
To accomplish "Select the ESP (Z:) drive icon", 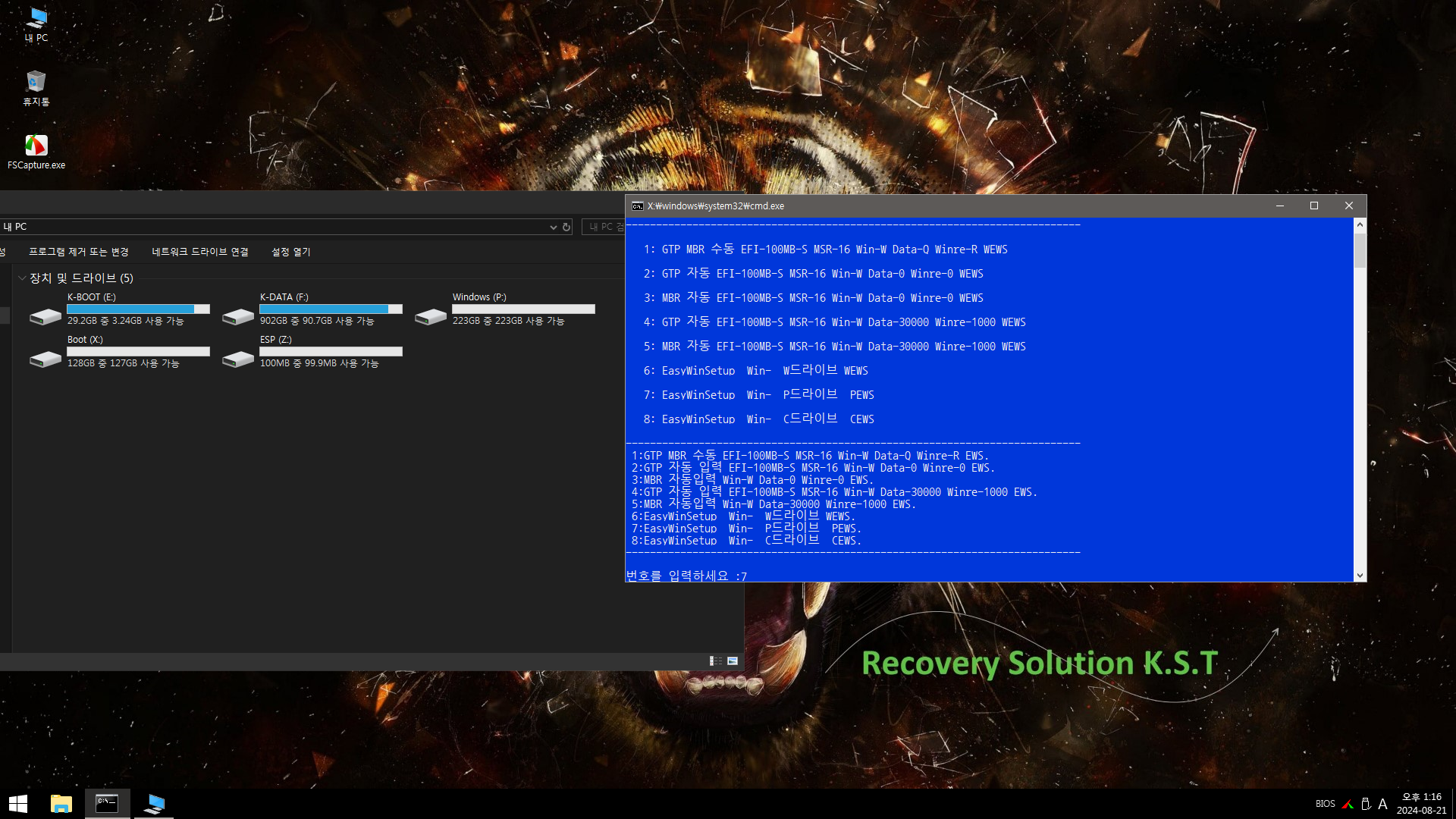I will click(x=238, y=358).
